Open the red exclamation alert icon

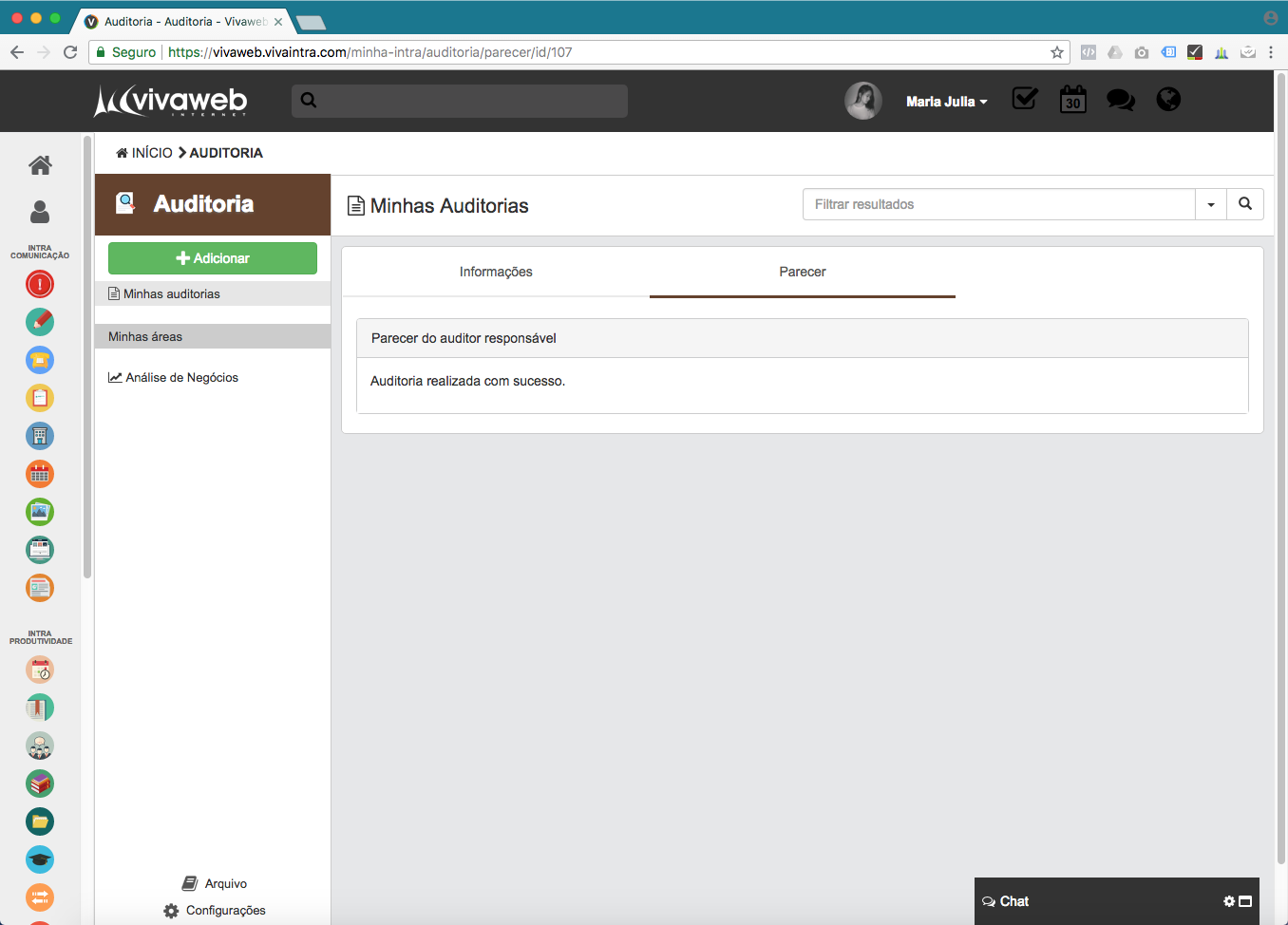40,284
